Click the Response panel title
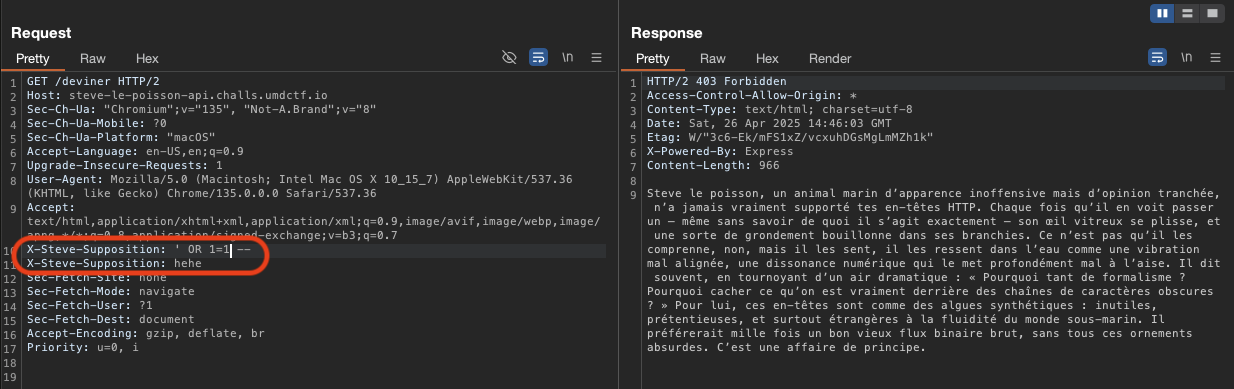Image resolution: width=1234 pixels, height=389 pixels. click(x=667, y=33)
